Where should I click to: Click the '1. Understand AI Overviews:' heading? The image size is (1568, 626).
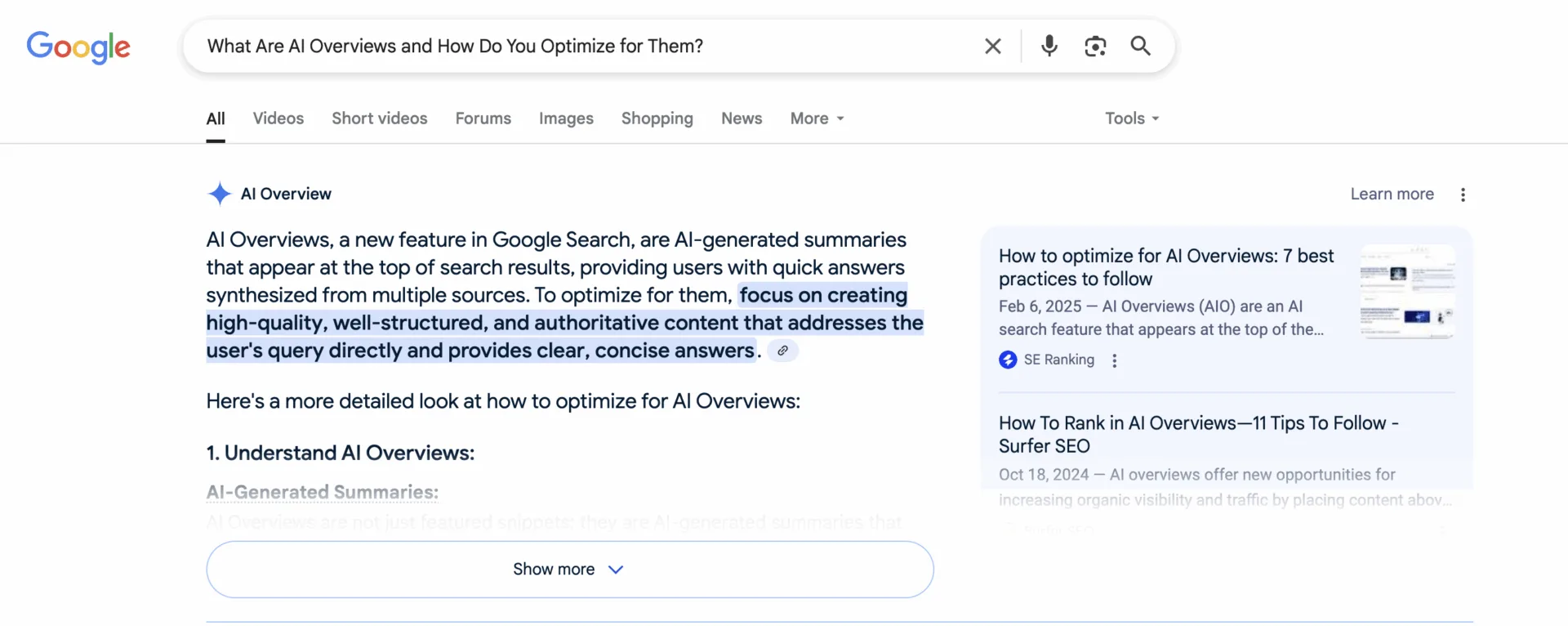pos(341,453)
